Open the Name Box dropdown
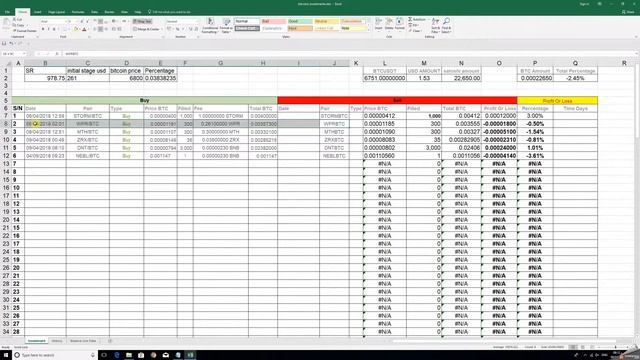The image size is (640, 360). tap(24, 53)
